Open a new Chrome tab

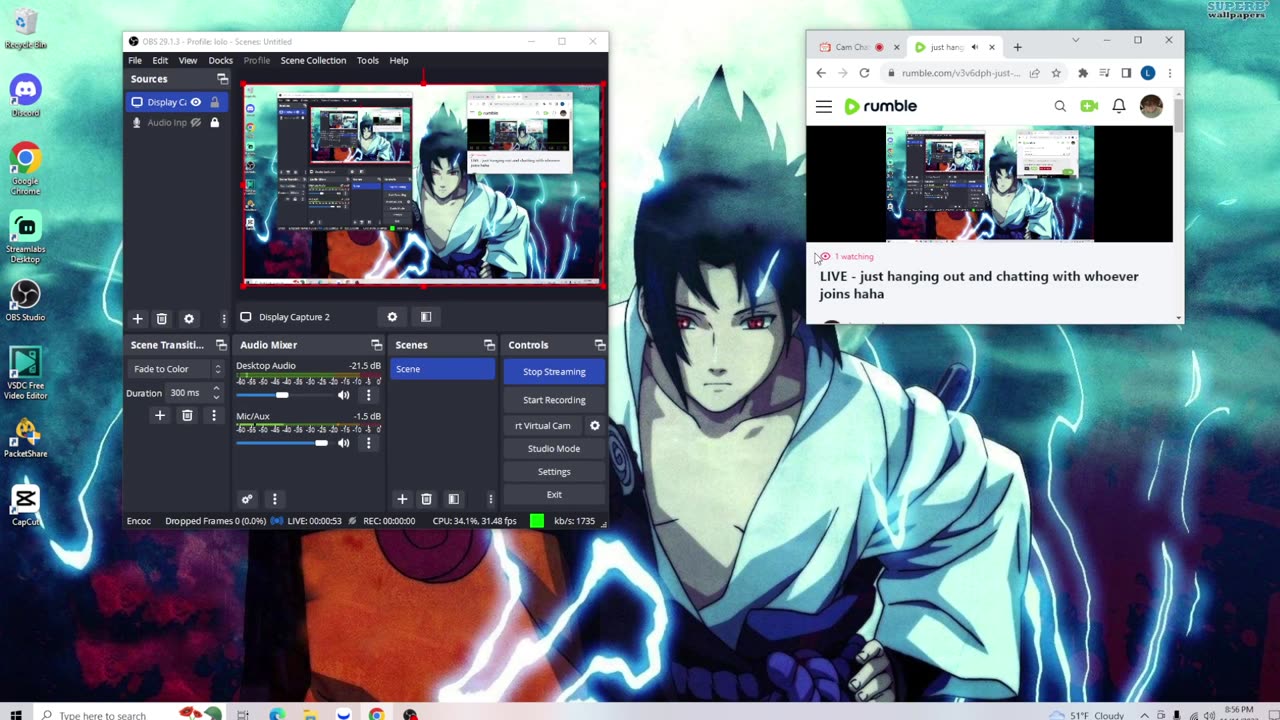tap(1017, 47)
